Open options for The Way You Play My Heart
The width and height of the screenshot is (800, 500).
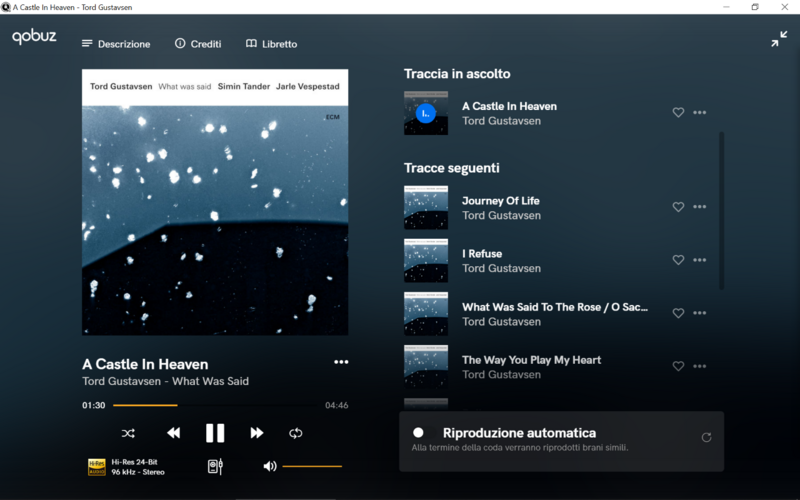click(699, 366)
